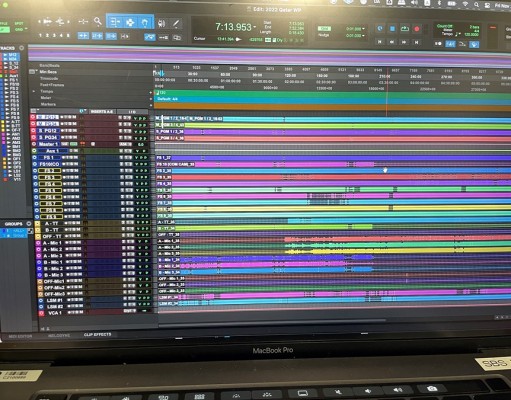Open the Grid value dropdown arrow
This screenshot has height=400, width=511.
[x=363, y=29]
